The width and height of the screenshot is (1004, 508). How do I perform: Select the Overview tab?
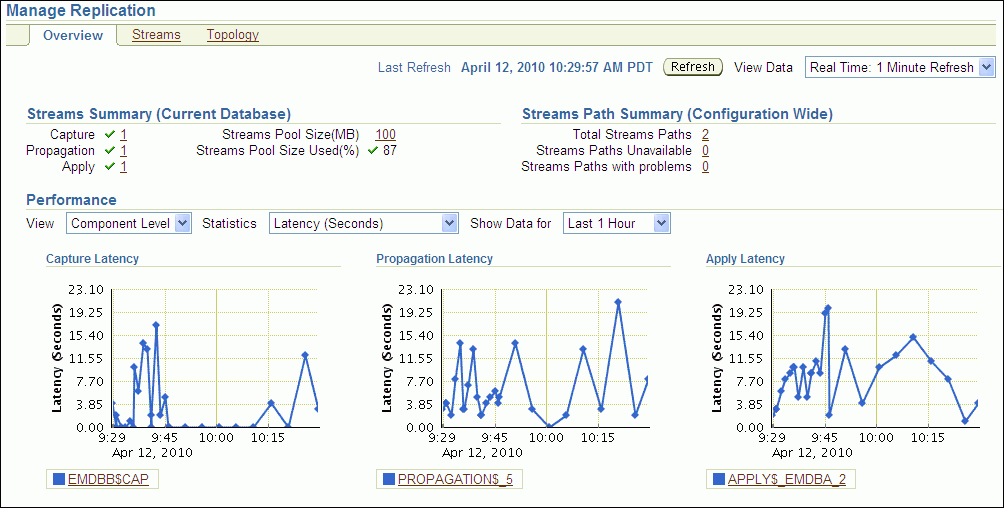coord(72,36)
